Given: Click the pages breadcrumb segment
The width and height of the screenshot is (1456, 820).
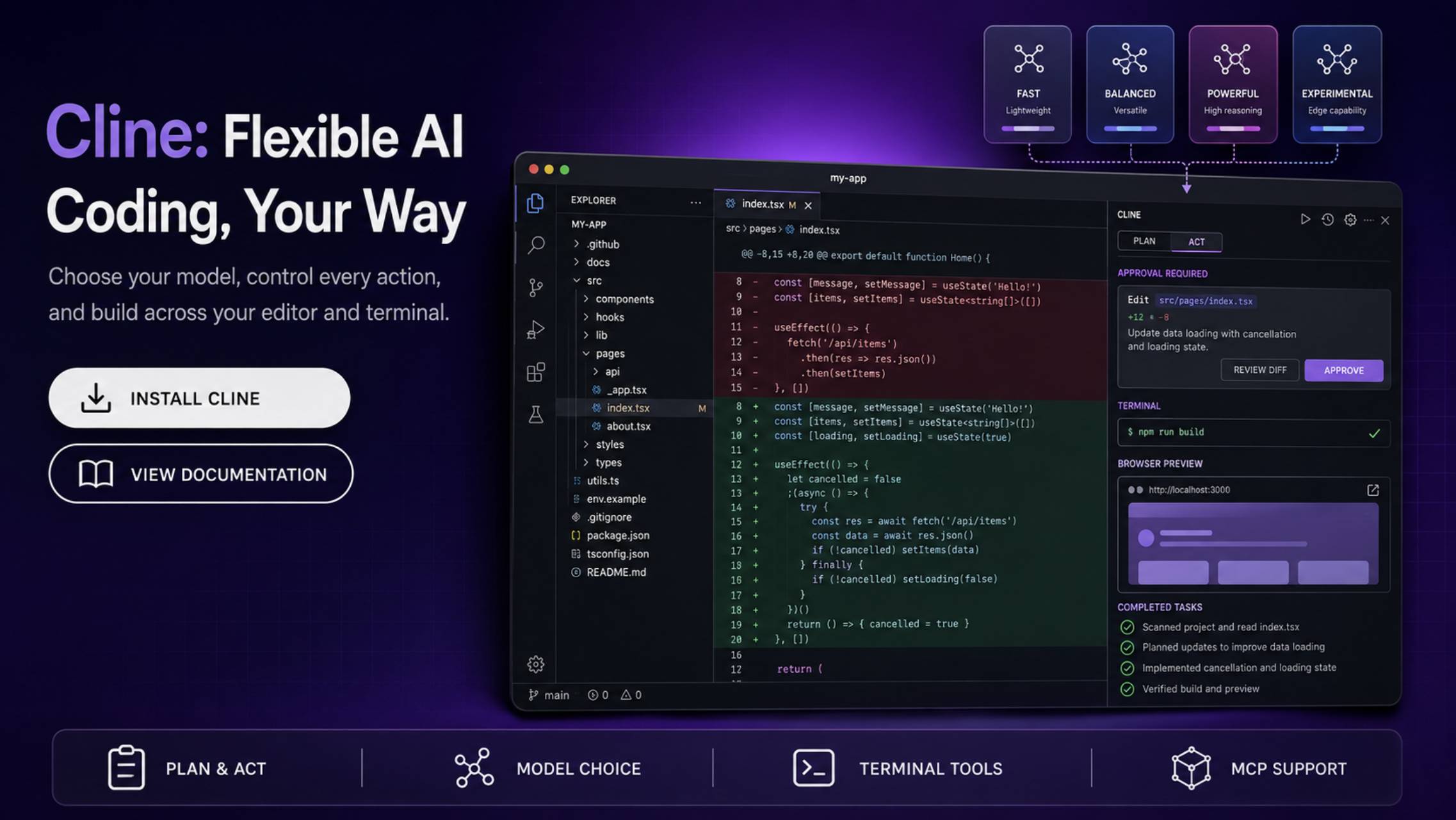Looking at the screenshot, I should (x=762, y=229).
